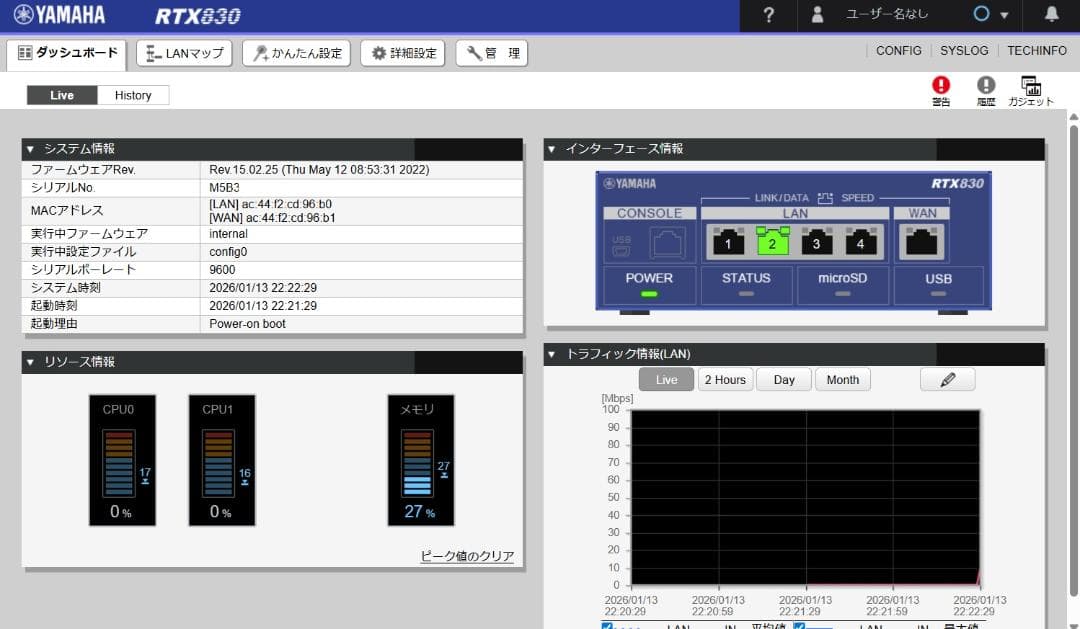Click the メモリ usage meter
The image size is (1080, 629).
(x=420, y=460)
